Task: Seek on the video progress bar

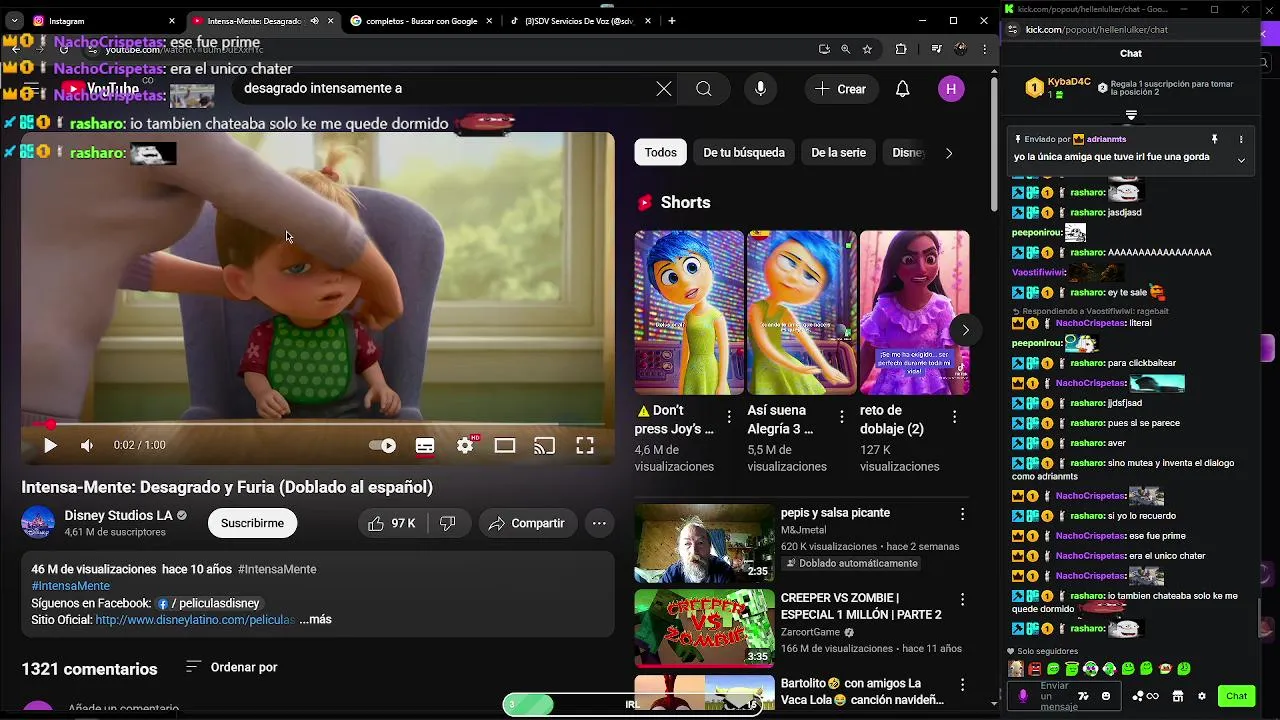Action: [318, 424]
